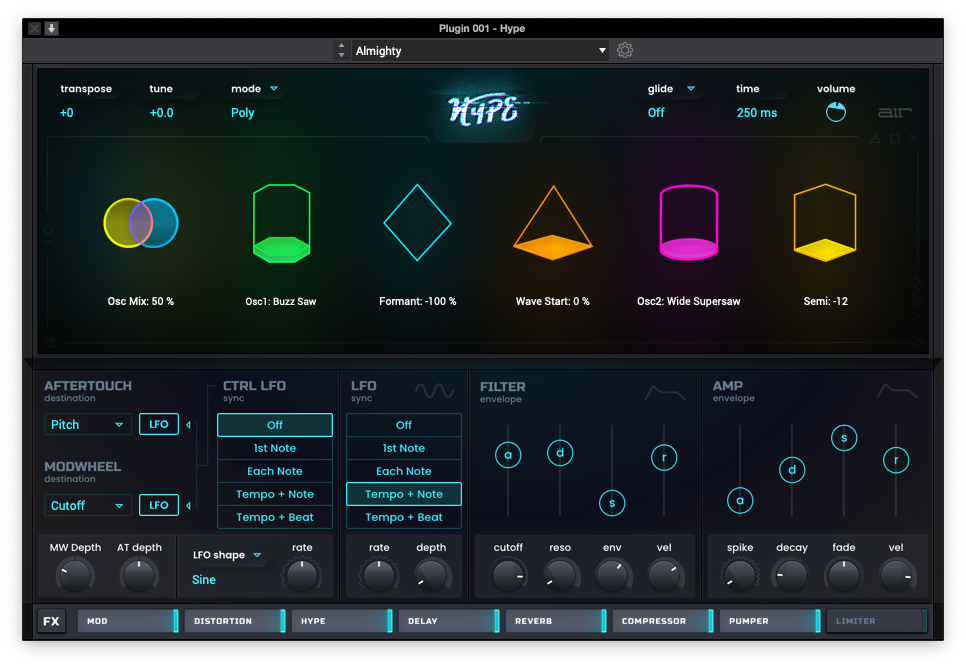
Task: Click the MW Depth knob
Action: click(75, 575)
